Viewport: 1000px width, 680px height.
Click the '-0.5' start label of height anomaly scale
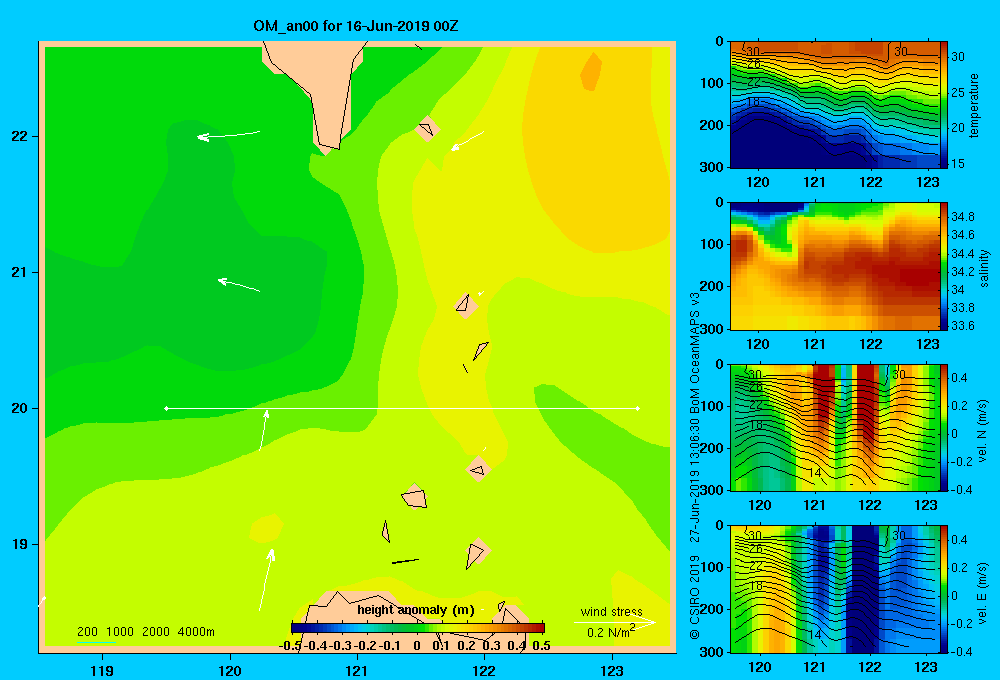tap(290, 646)
